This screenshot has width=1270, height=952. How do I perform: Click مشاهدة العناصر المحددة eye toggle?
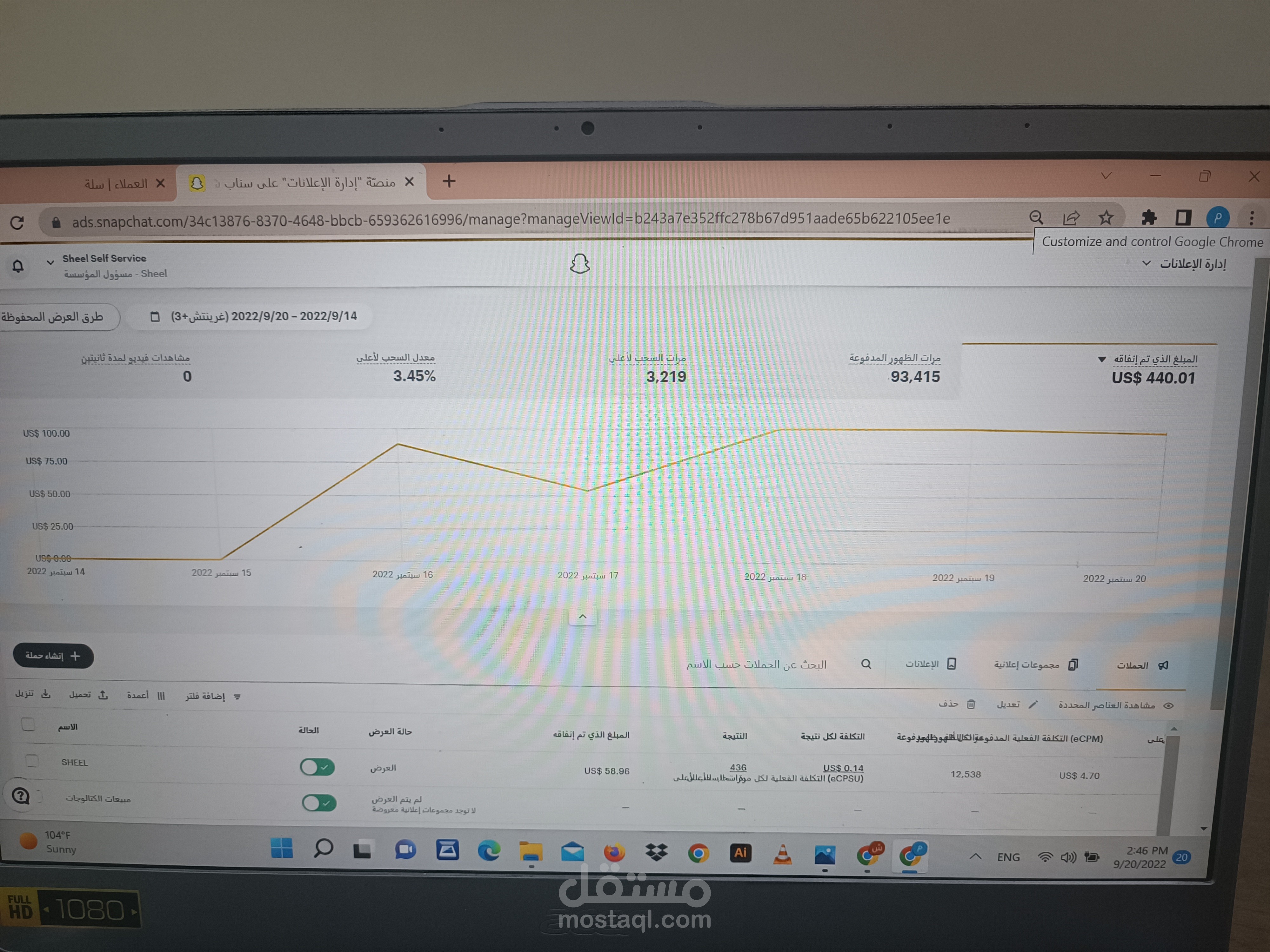tap(1116, 705)
